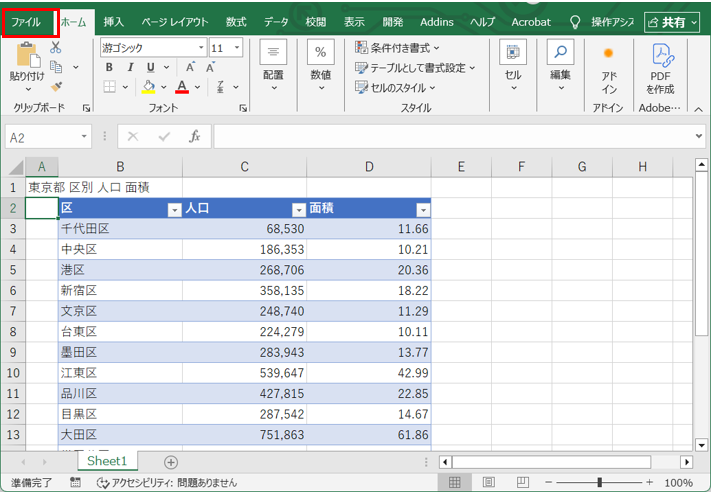711x492 pixels.
Task: Click the formula bar cancel X icon
Action: (133, 136)
